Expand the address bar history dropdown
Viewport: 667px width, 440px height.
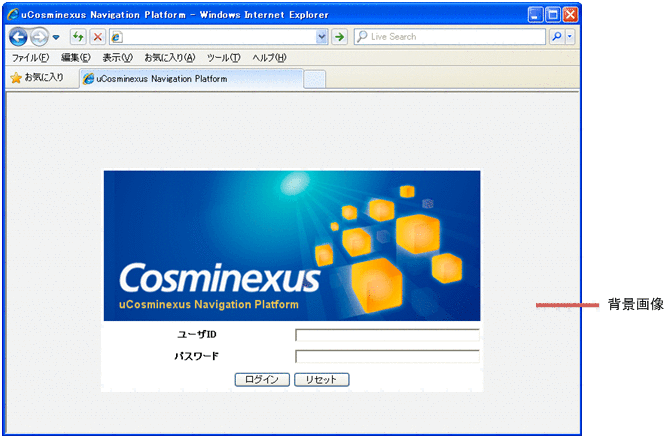pos(322,37)
